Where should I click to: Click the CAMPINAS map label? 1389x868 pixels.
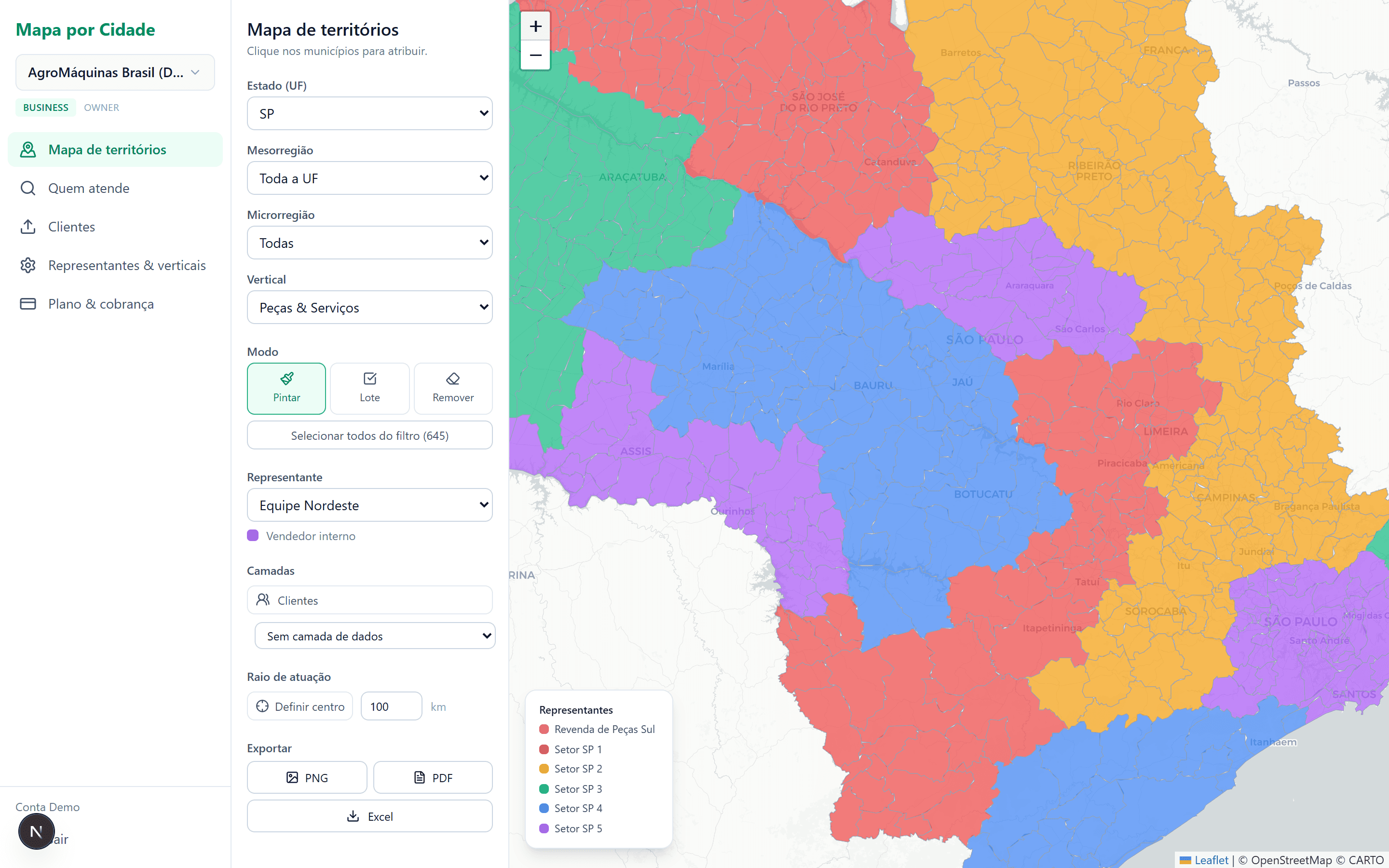pos(1226,497)
